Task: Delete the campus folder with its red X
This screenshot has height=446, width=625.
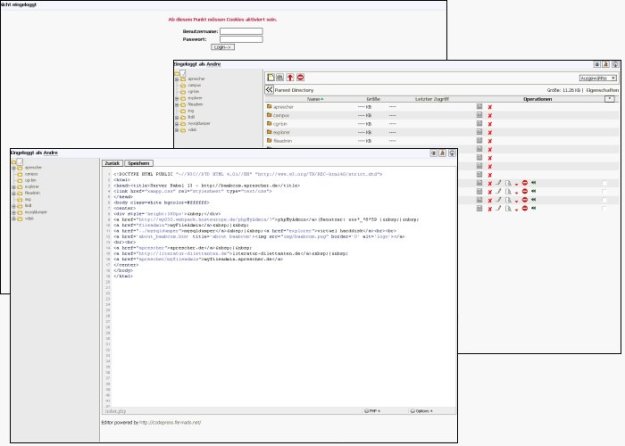Action: point(490,116)
